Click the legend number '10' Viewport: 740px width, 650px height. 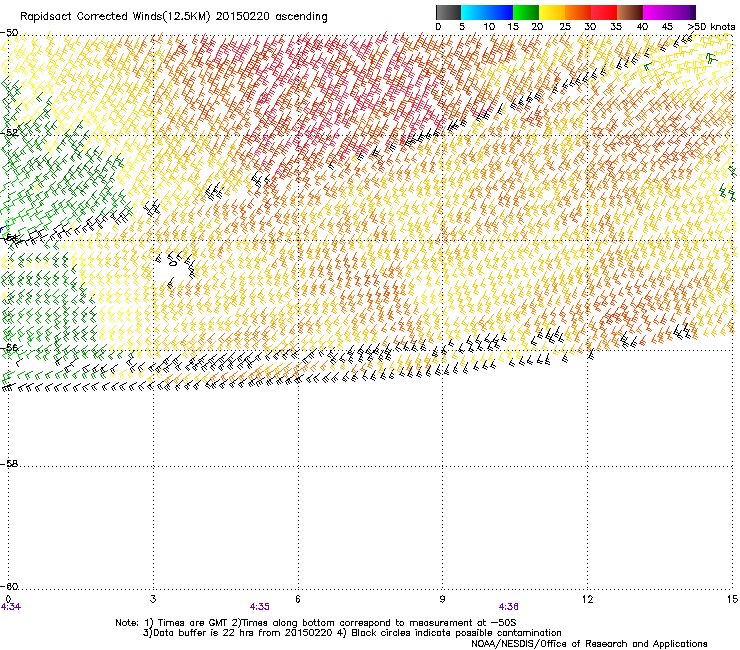pyautogui.click(x=489, y=27)
